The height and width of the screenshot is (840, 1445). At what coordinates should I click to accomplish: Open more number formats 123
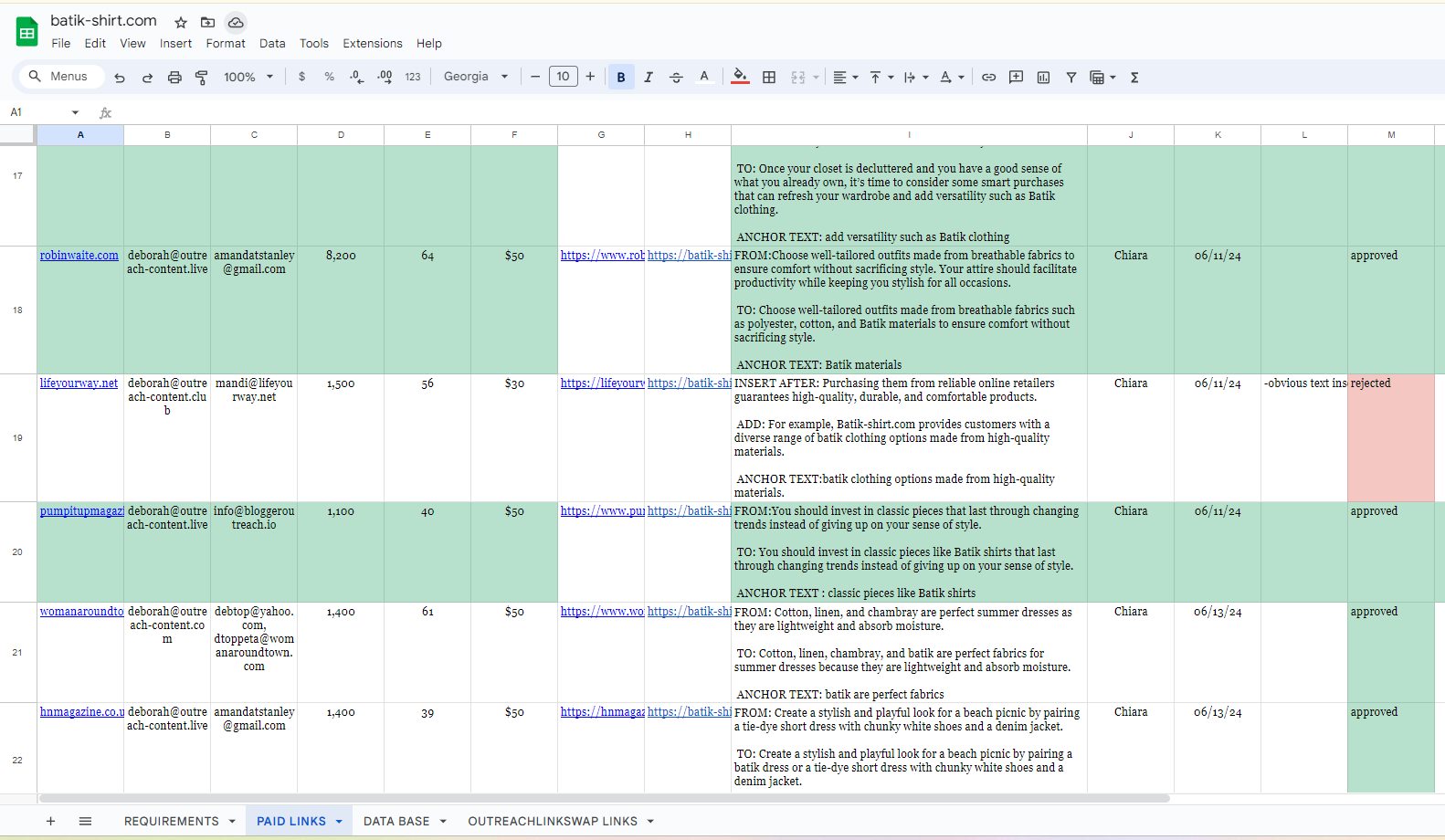413,77
